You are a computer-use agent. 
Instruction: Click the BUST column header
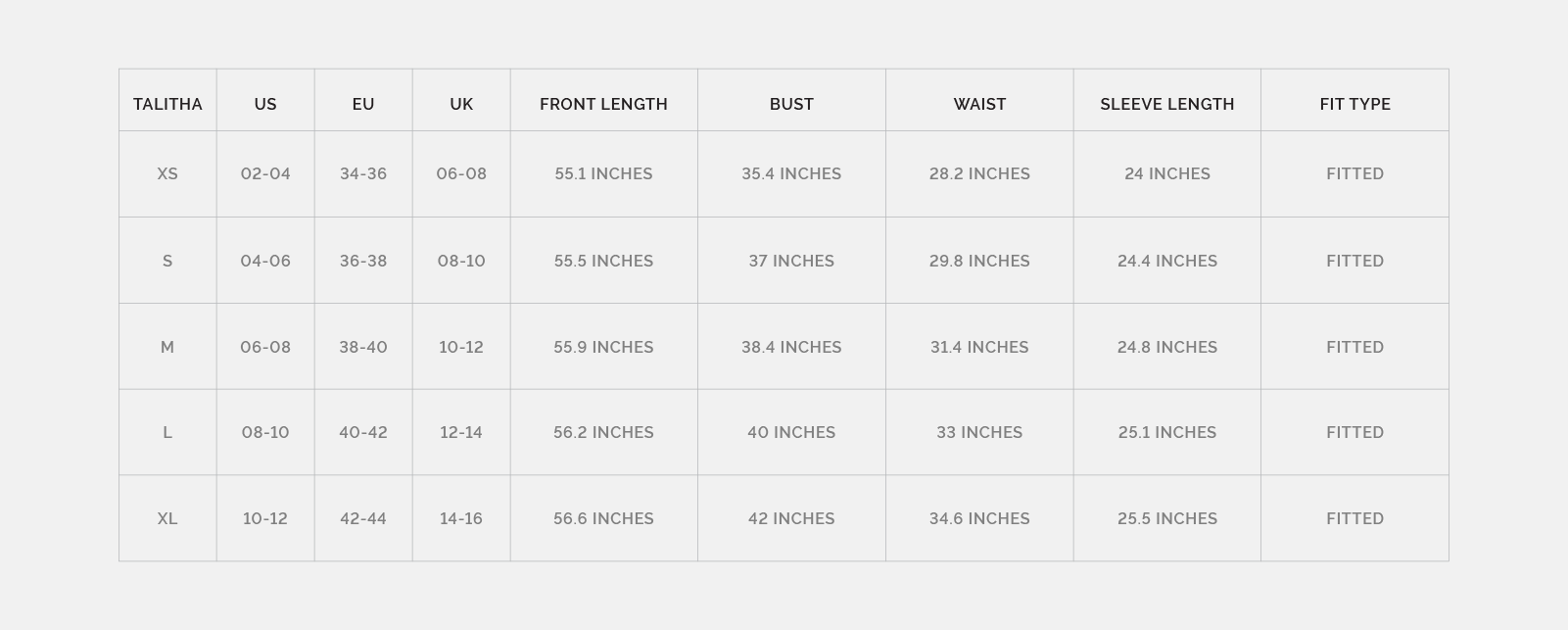click(791, 104)
